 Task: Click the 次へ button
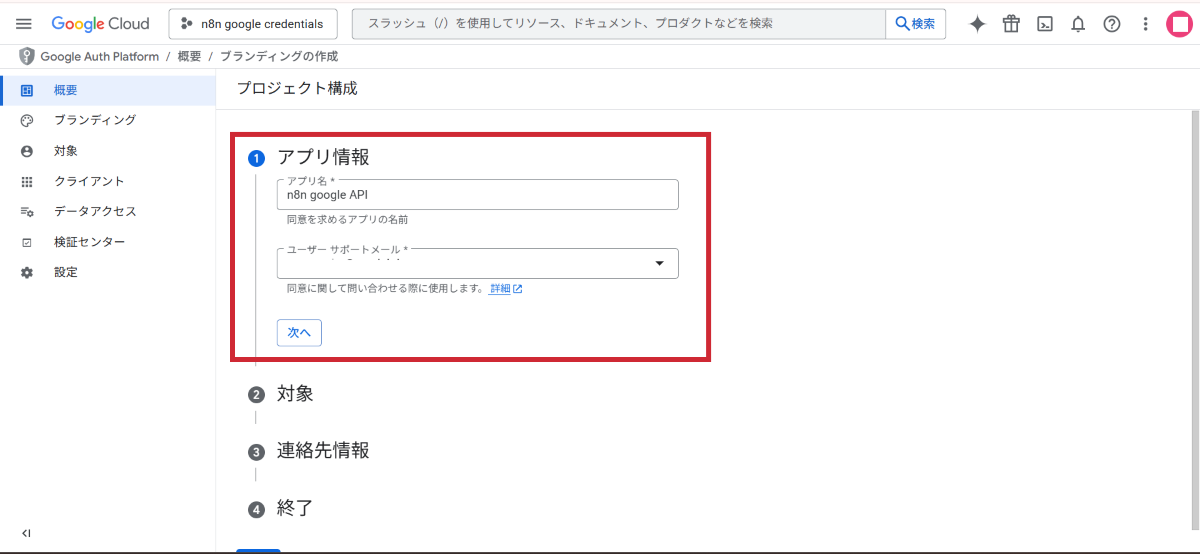[x=299, y=332]
